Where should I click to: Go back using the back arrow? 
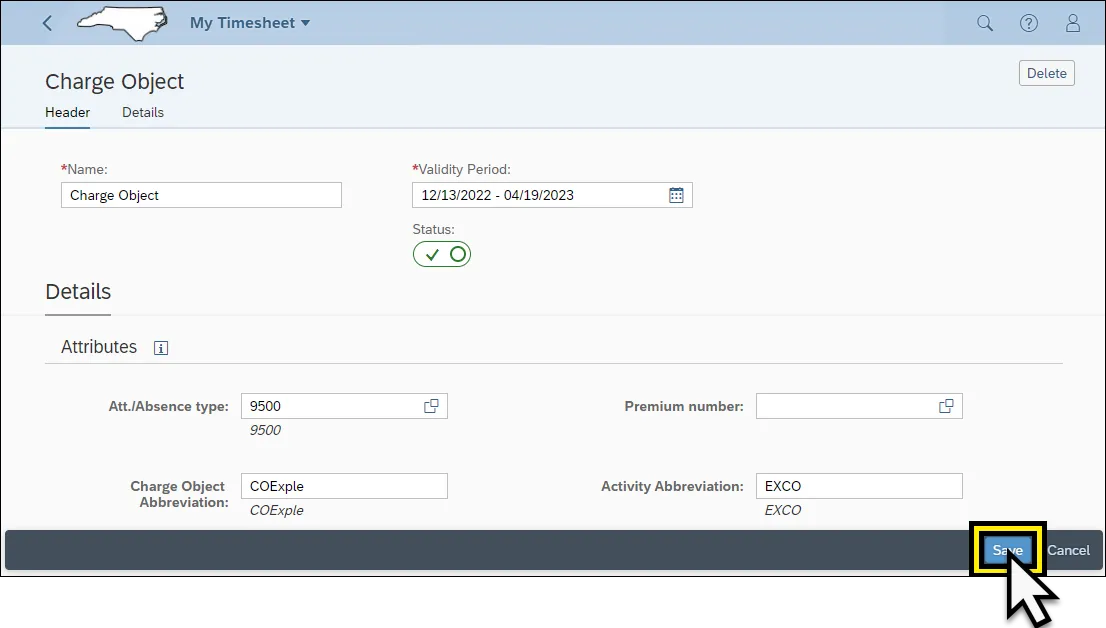(47, 23)
